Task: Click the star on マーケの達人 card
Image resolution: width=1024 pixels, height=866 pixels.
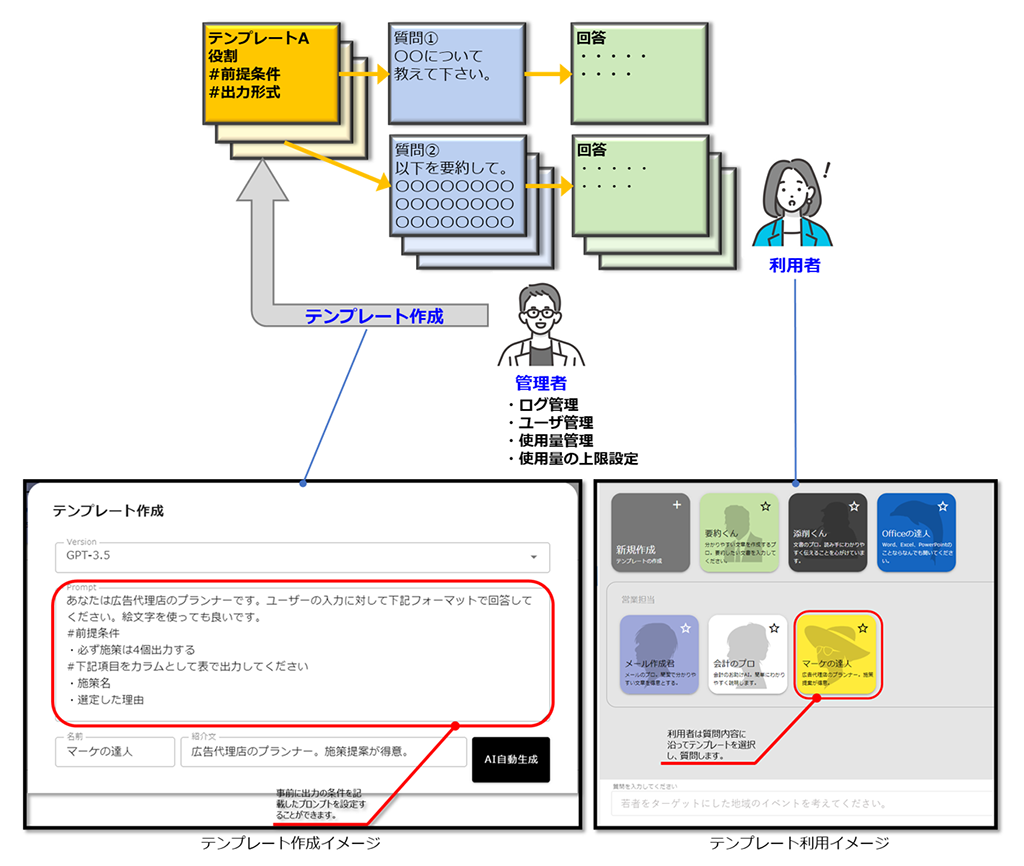Action: (863, 628)
